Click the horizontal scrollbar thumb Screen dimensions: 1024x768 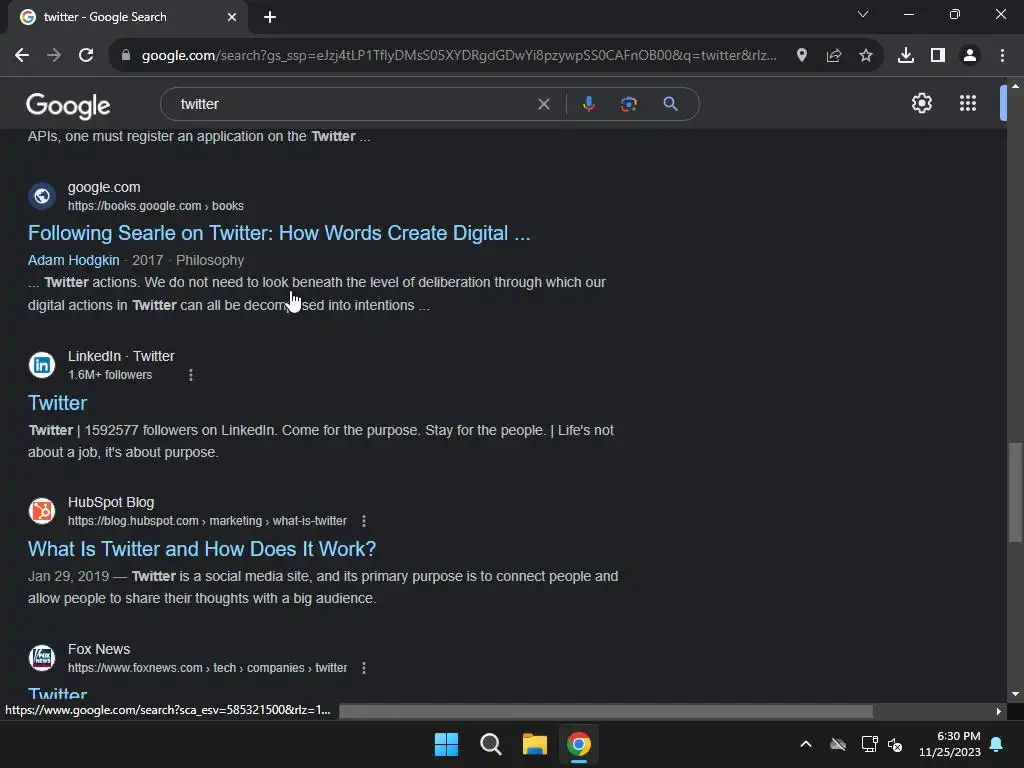606,711
